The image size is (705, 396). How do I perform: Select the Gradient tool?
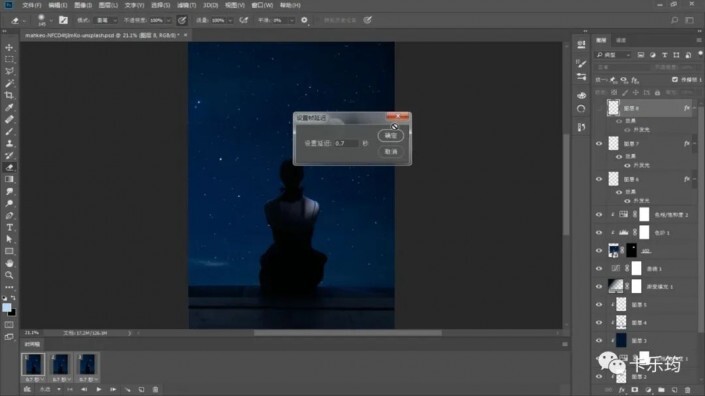pyautogui.click(x=9, y=179)
